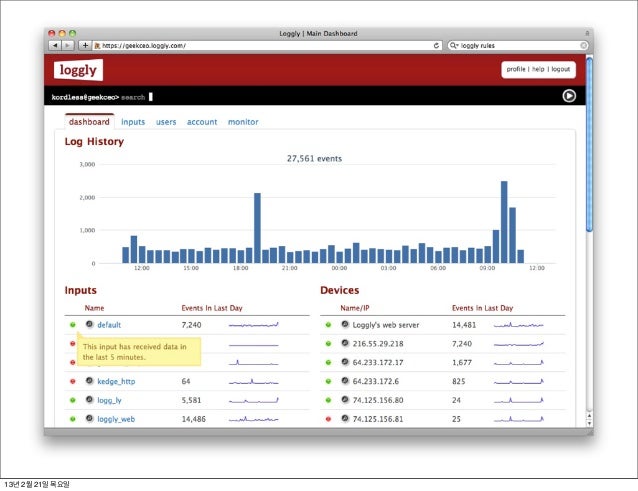Click the gear icon beside kedge_http
Screen dimensions: 638x491
90,381
